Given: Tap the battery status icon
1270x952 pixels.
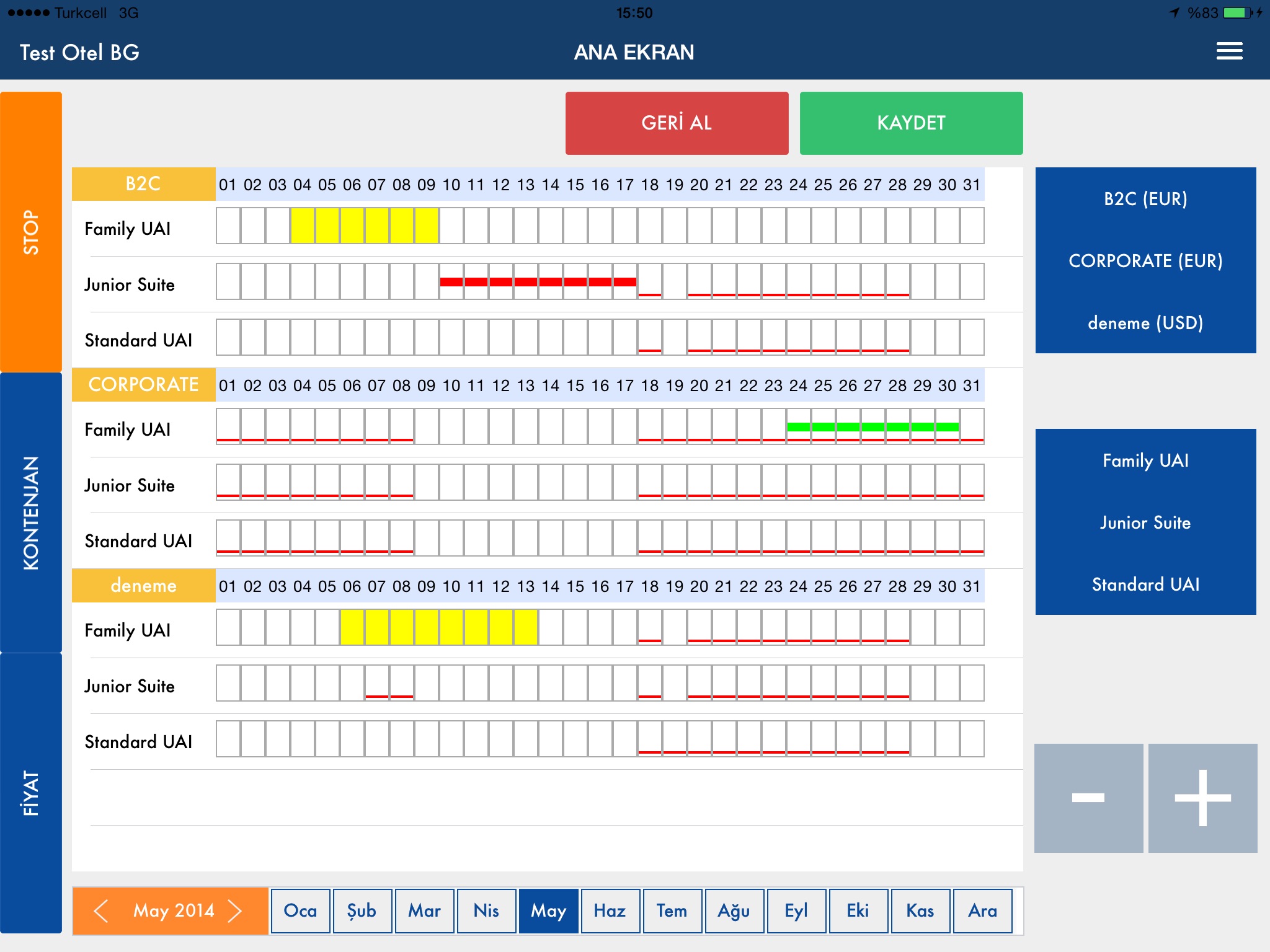Looking at the screenshot, I should 1238,12.
